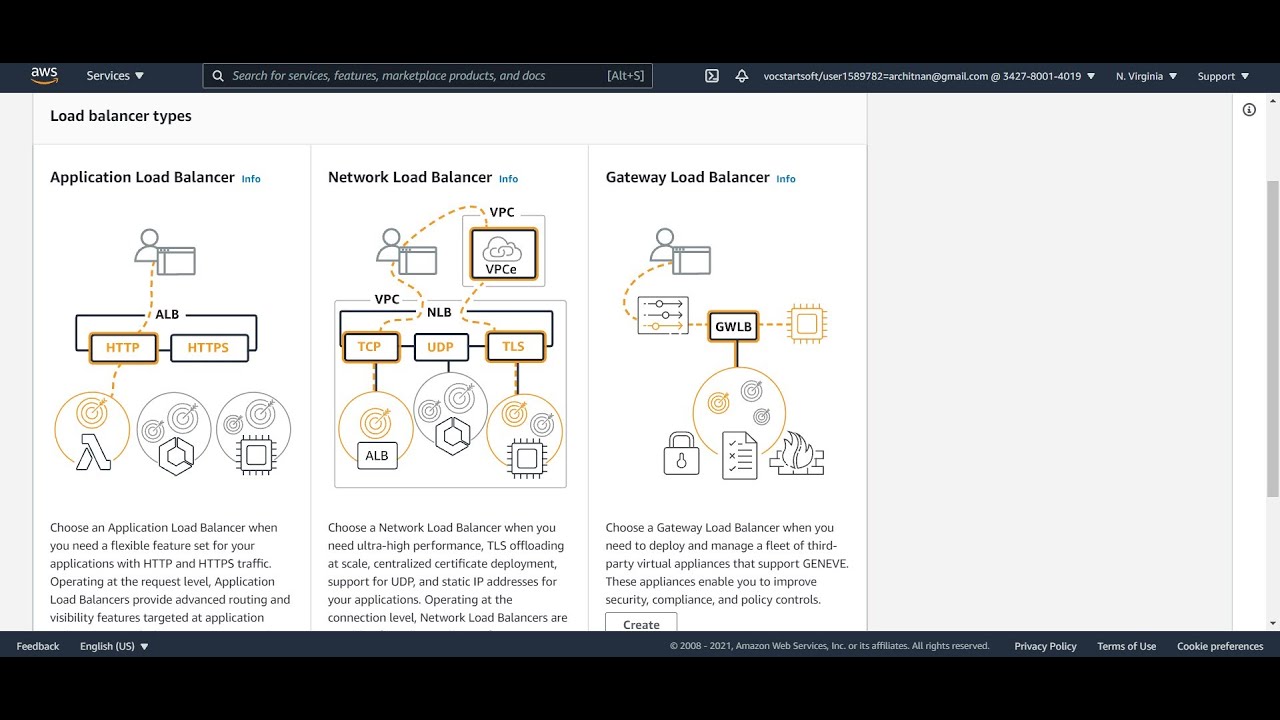The image size is (1280, 720).
Task: Open the Privacy Policy link
Action: click(1045, 646)
